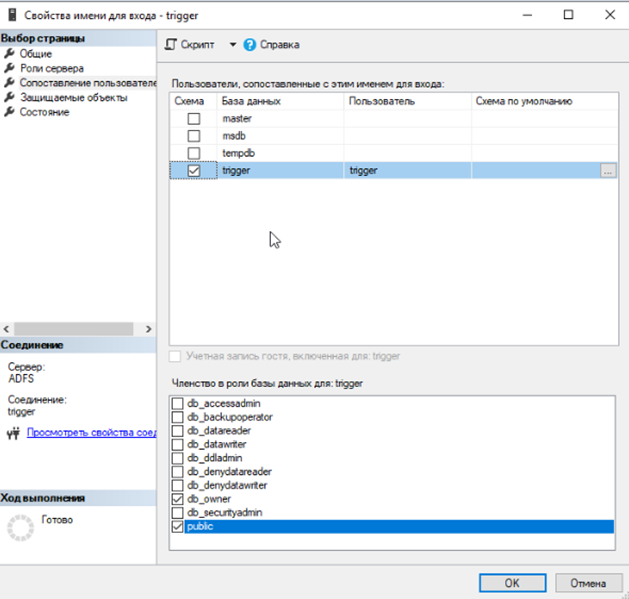This screenshot has height=599, width=629.
Task: Open Просмотреть свойства соединения link
Action: pos(91,434)
